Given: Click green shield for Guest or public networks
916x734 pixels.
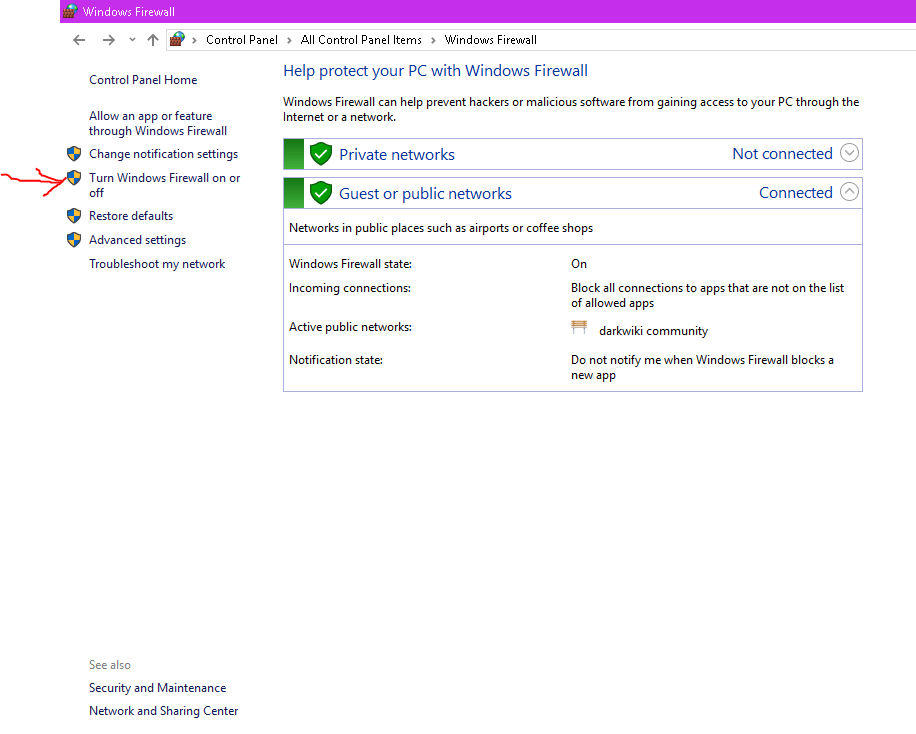Looking at the screenshot, I should point(321,193).
